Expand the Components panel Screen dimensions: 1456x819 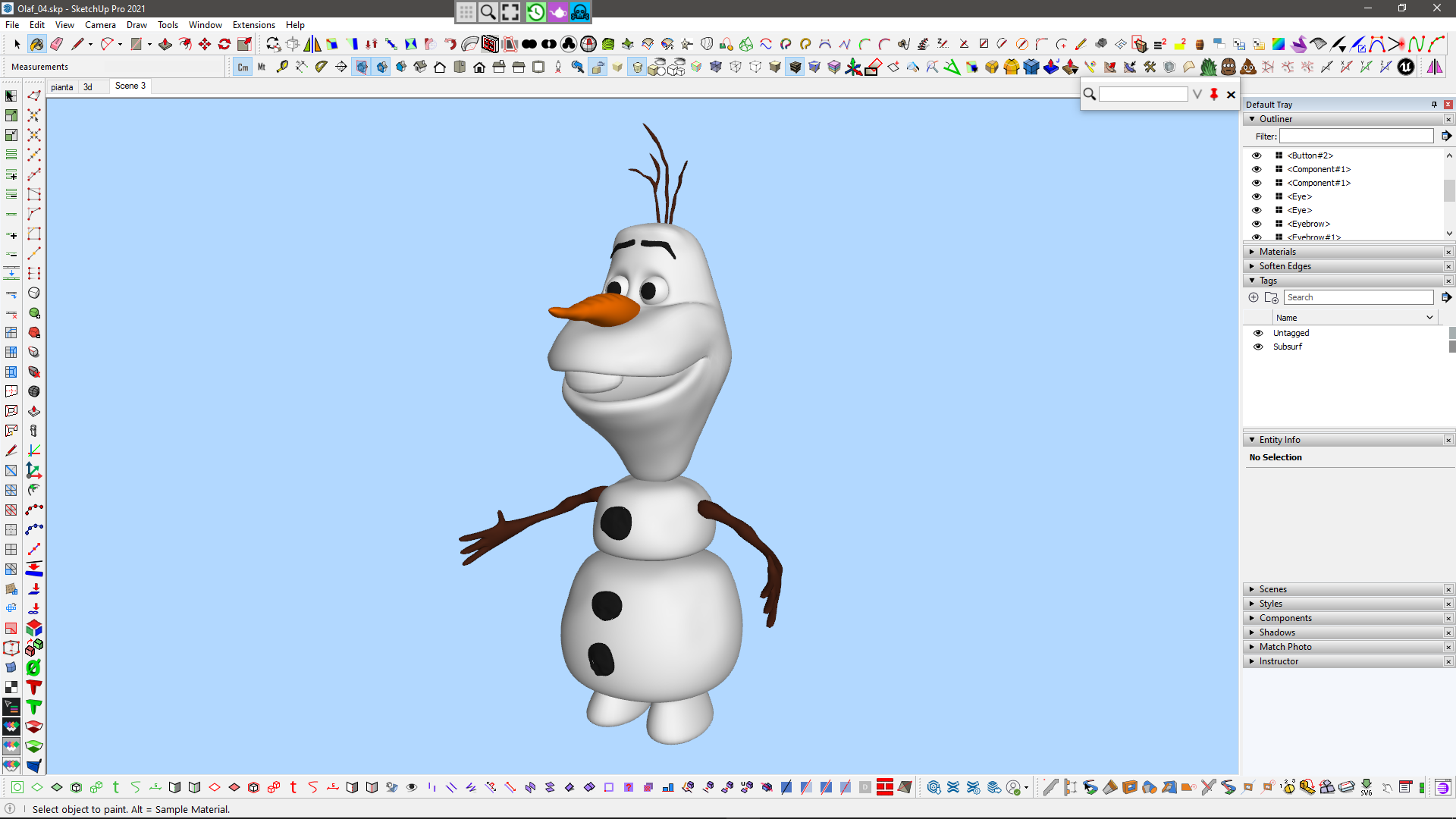coord(1252,618)
